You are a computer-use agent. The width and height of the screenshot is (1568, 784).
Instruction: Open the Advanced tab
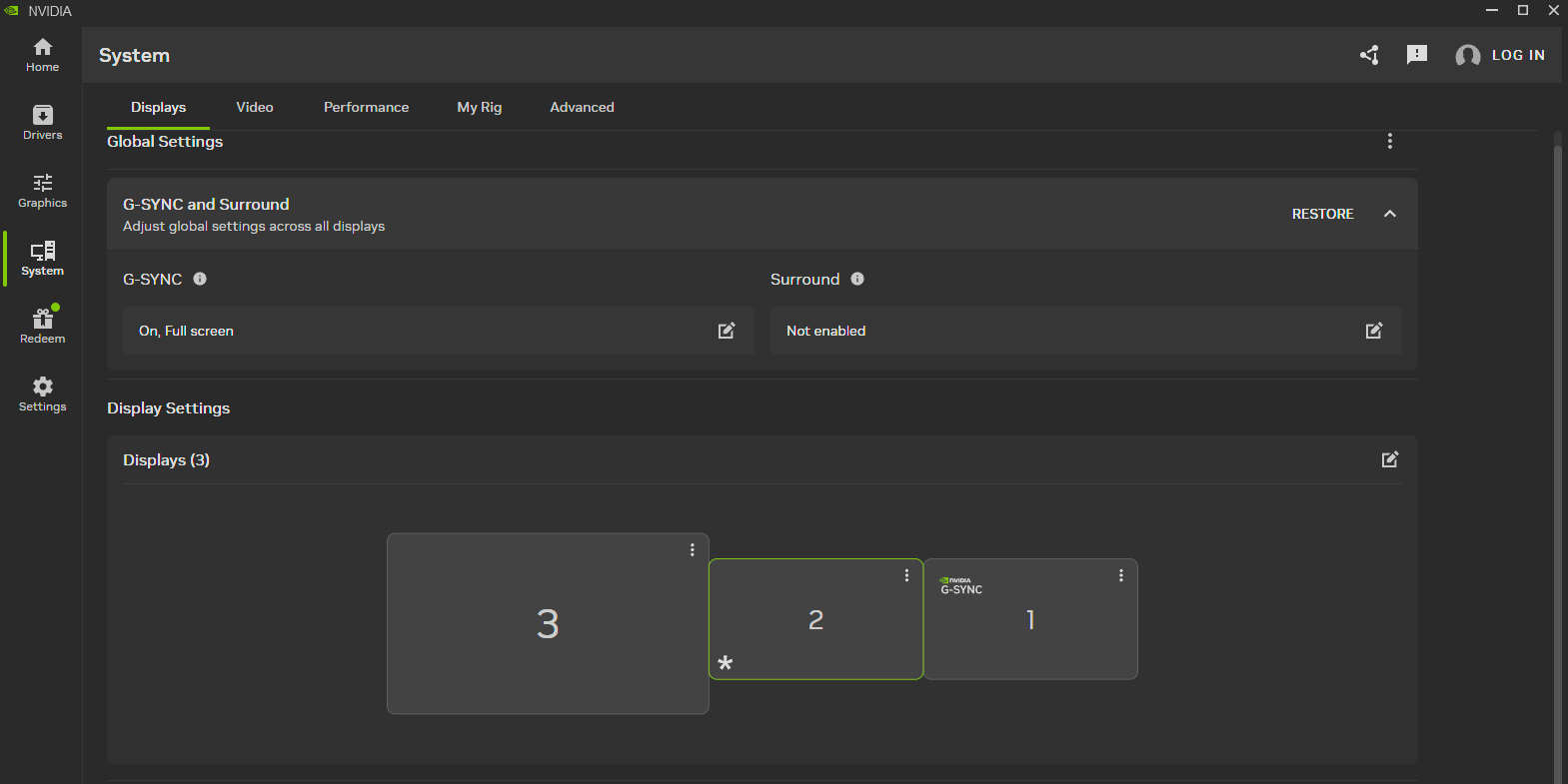click(582, 107)
